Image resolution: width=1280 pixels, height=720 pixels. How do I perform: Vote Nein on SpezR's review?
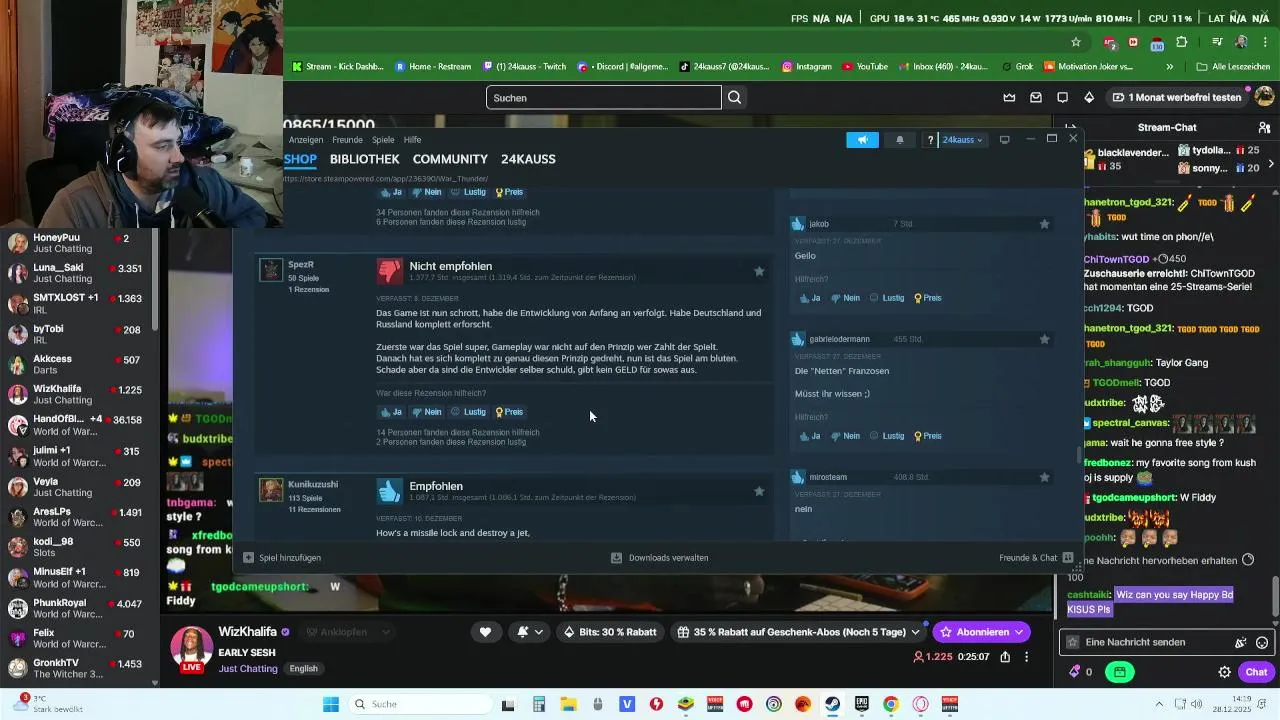427,412
